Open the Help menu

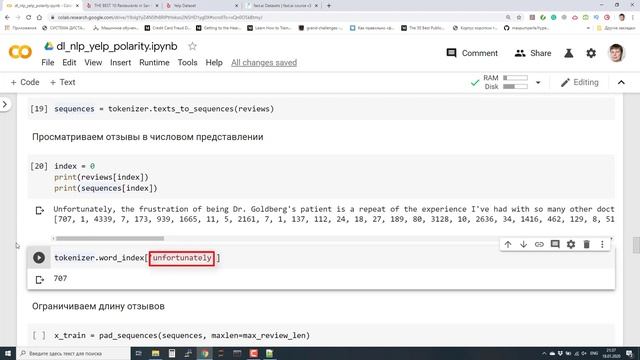point(214,62)
